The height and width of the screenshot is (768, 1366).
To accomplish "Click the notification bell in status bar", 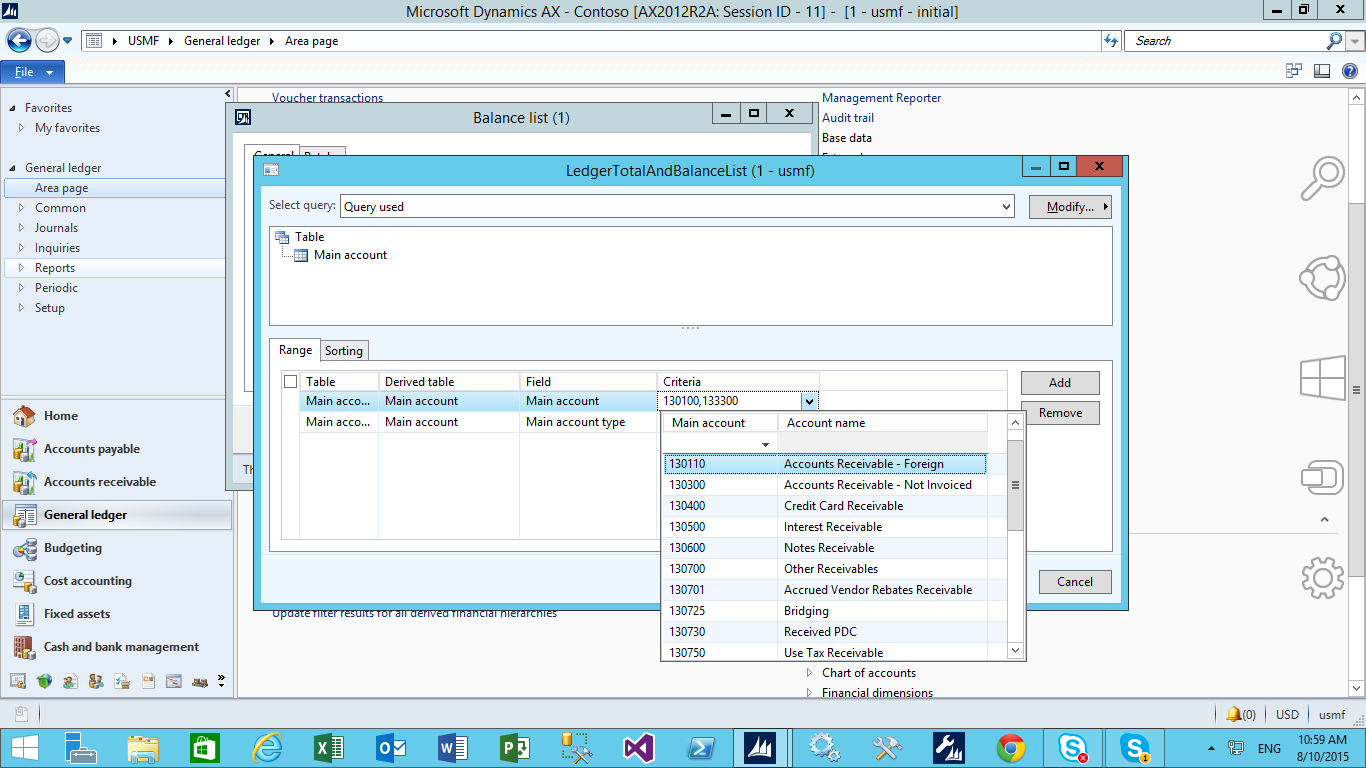I will [x=1234, y=714].
